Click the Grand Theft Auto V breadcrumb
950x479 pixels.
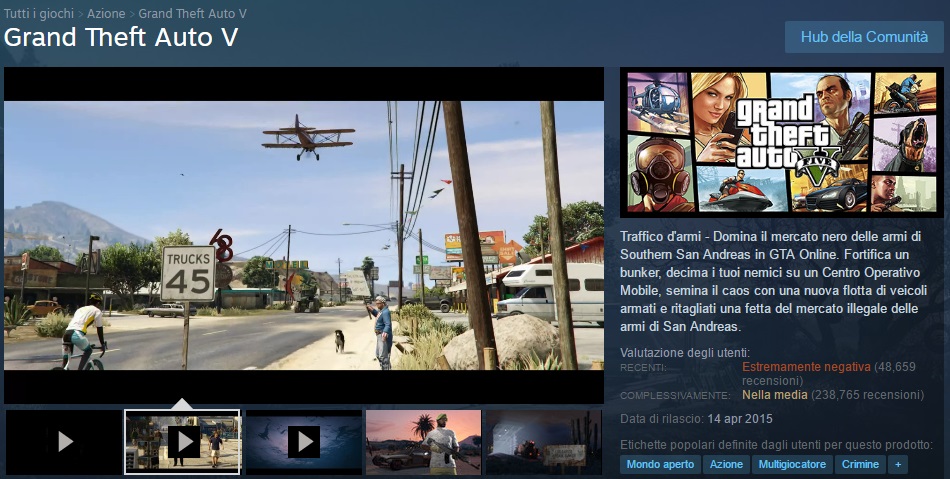click(x=192, y=14)
